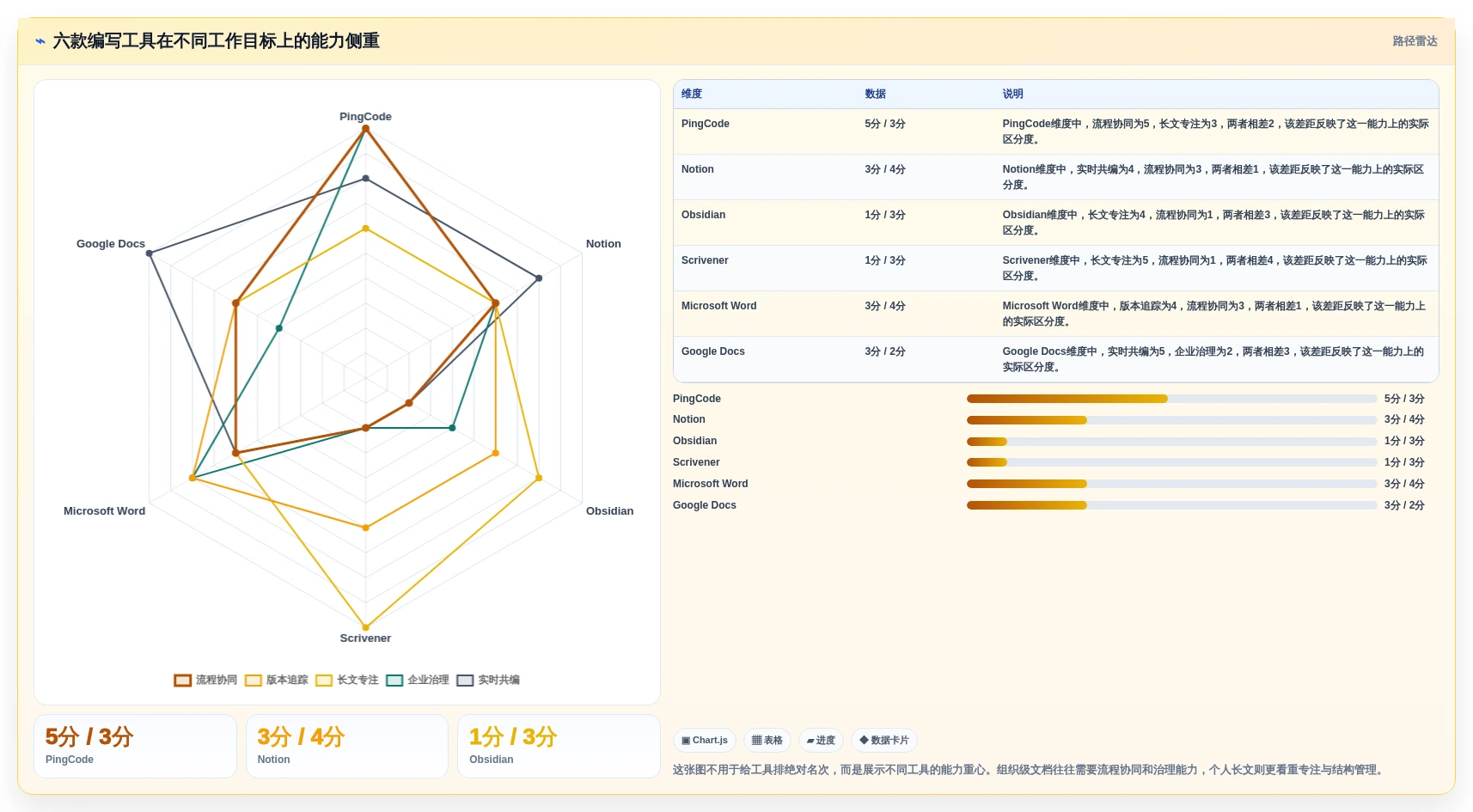Click the Notion table row name
This screenshot has width=1473, height=812.
(698, 169)
